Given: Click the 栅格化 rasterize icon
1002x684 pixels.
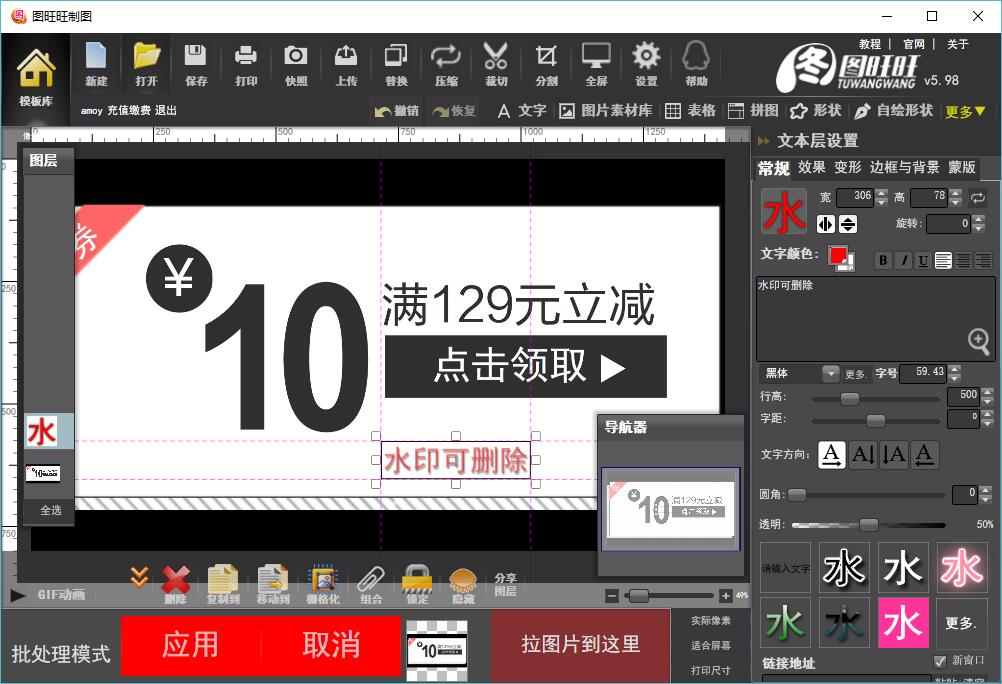Looking at the screenshot, I should [323, 581].
